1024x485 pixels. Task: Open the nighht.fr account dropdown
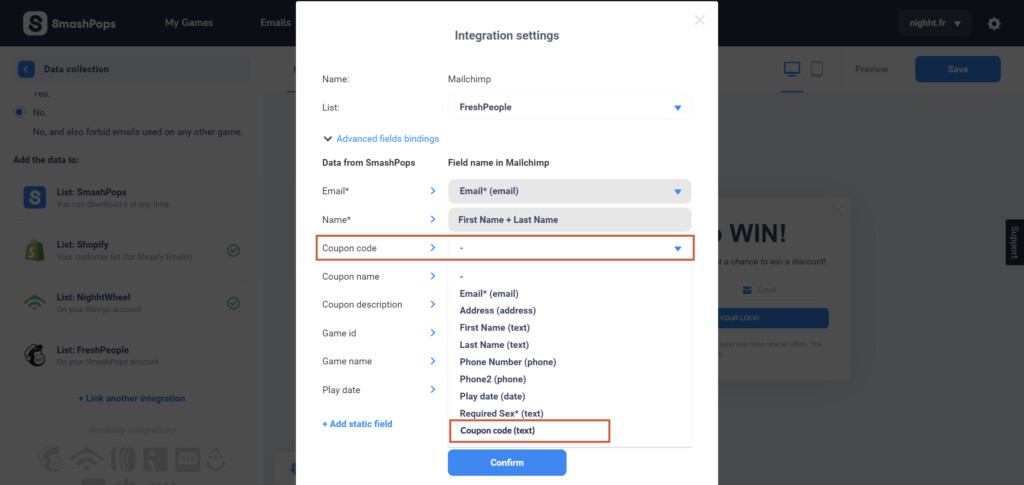point(934,23)
